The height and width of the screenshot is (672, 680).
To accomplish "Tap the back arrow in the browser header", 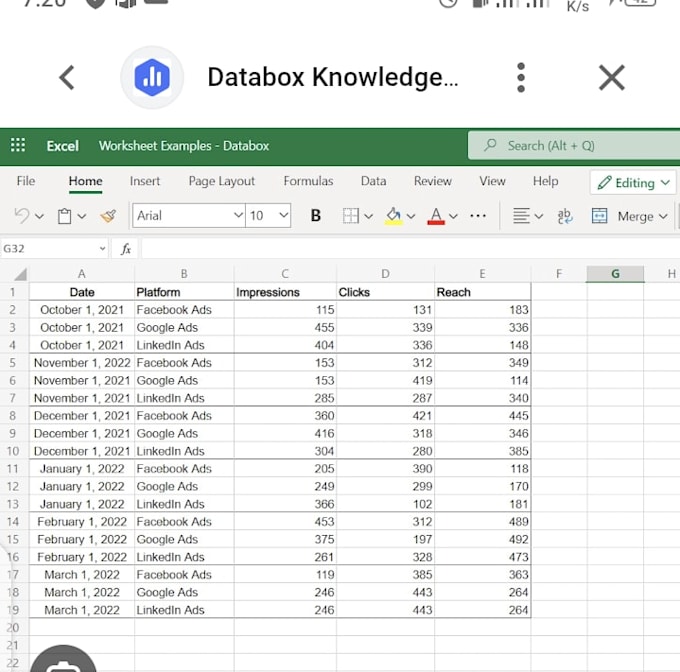I will coord(67,78).
